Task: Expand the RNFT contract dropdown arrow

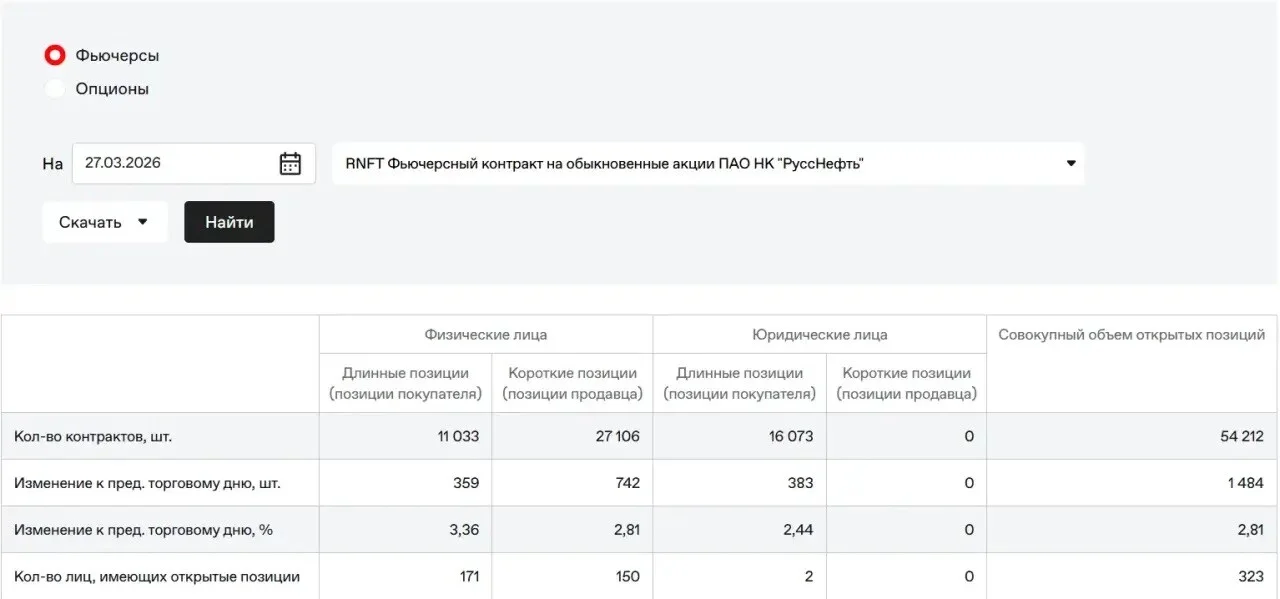Action: 1071,163
